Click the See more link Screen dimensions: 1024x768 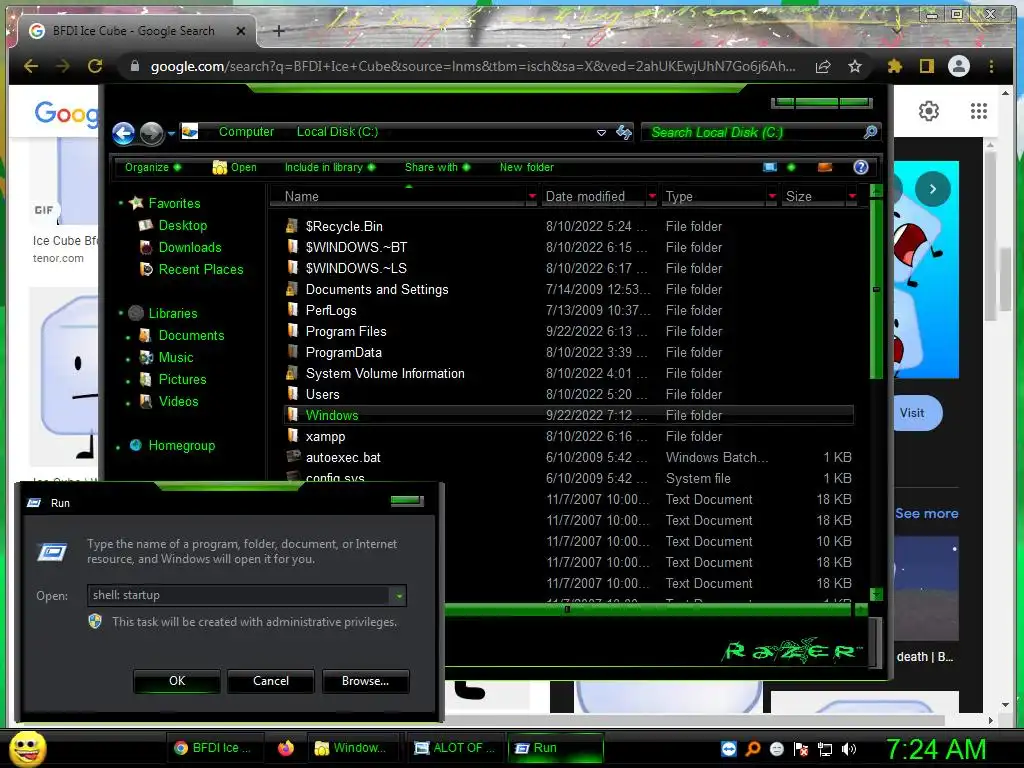(x=926, y=513)
